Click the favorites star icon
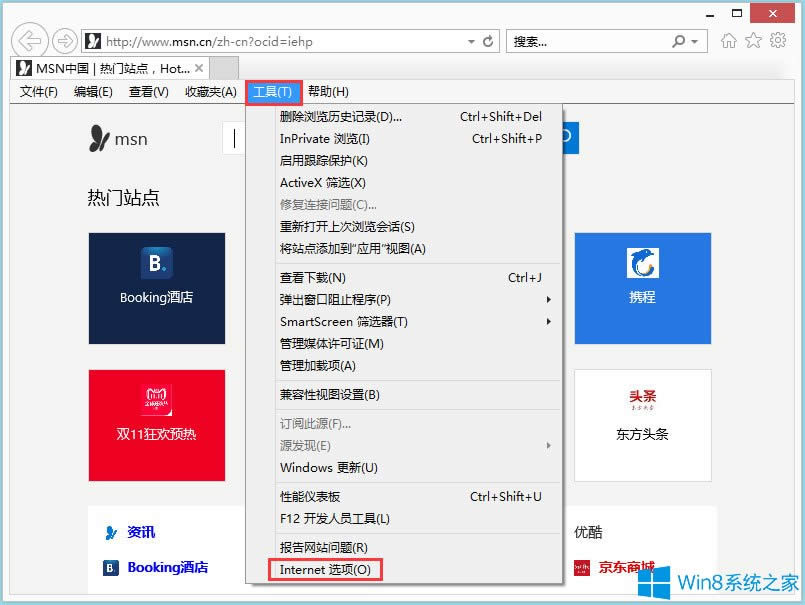 755,41
